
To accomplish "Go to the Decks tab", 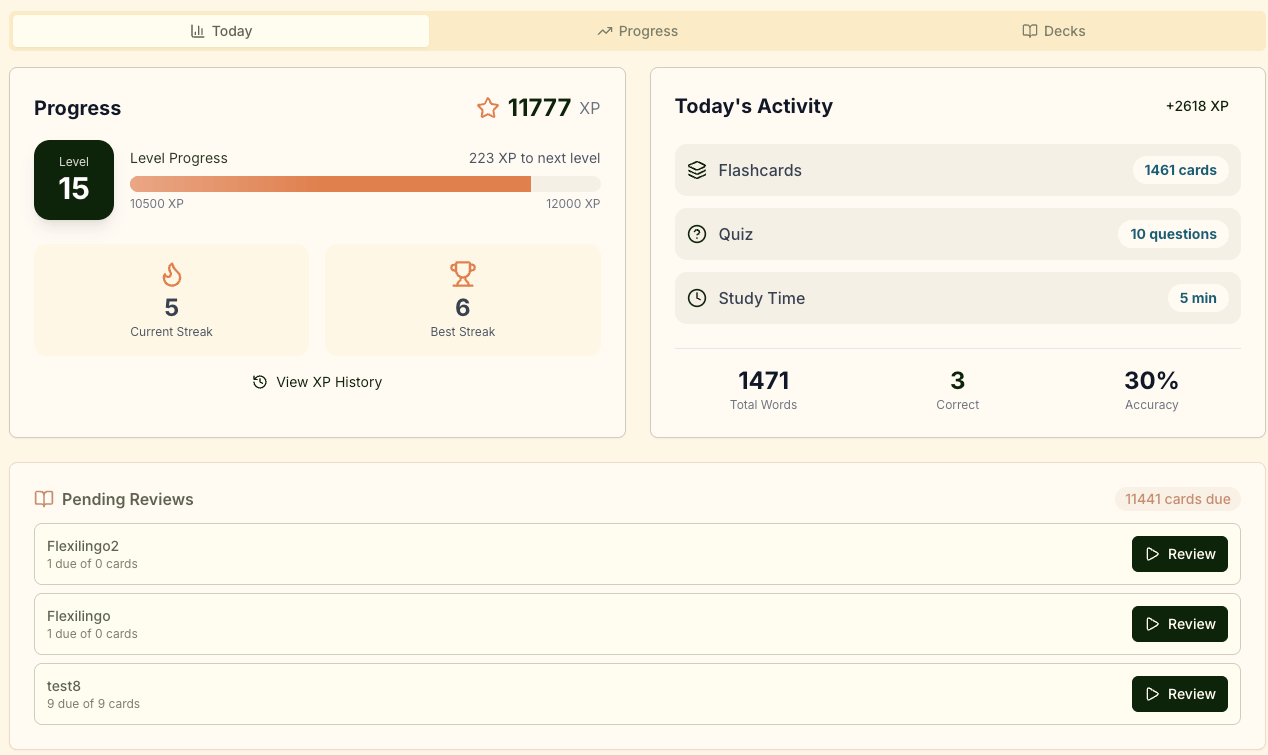I will pos(1053,31).
